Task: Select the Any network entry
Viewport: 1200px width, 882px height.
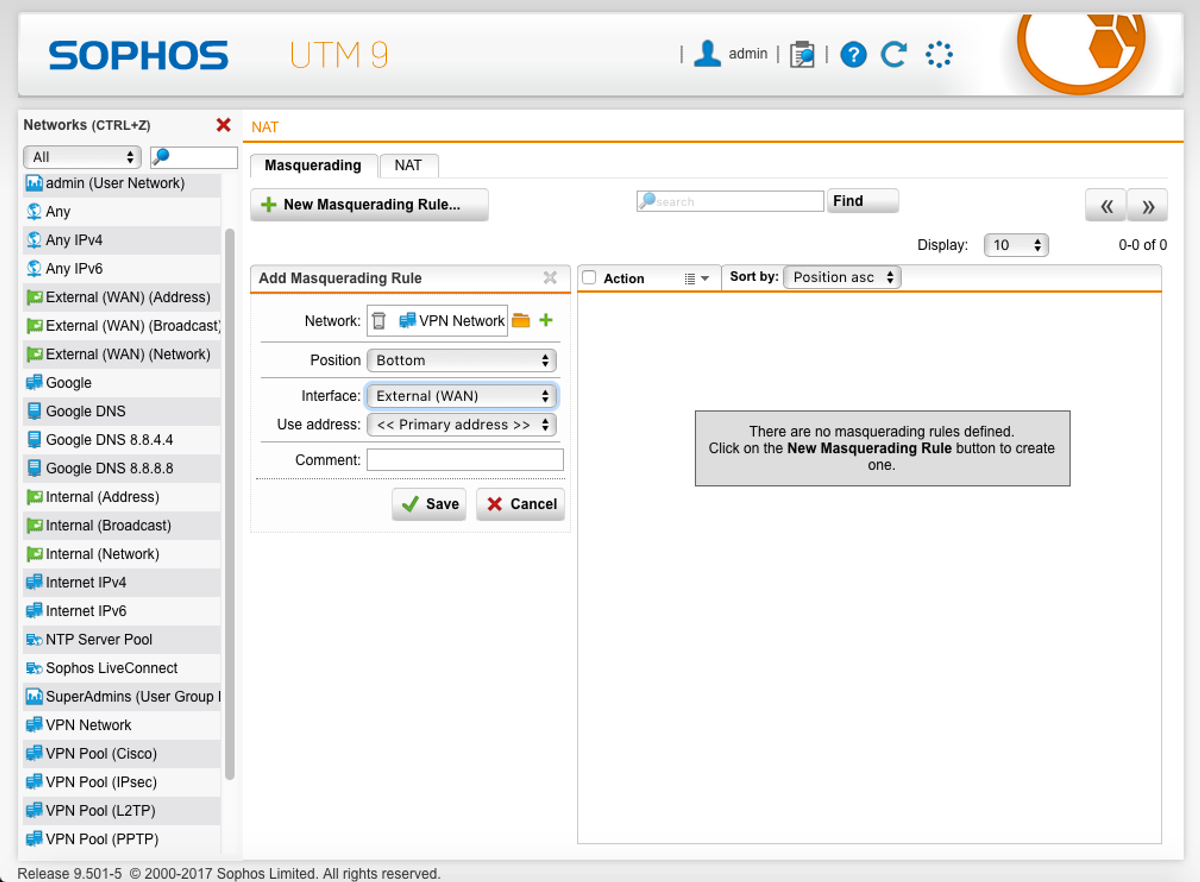Action: coord(119,212)
